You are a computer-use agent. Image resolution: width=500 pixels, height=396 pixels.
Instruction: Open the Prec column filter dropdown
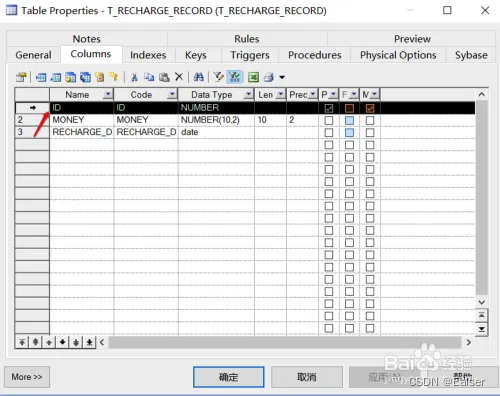[313, 94]
